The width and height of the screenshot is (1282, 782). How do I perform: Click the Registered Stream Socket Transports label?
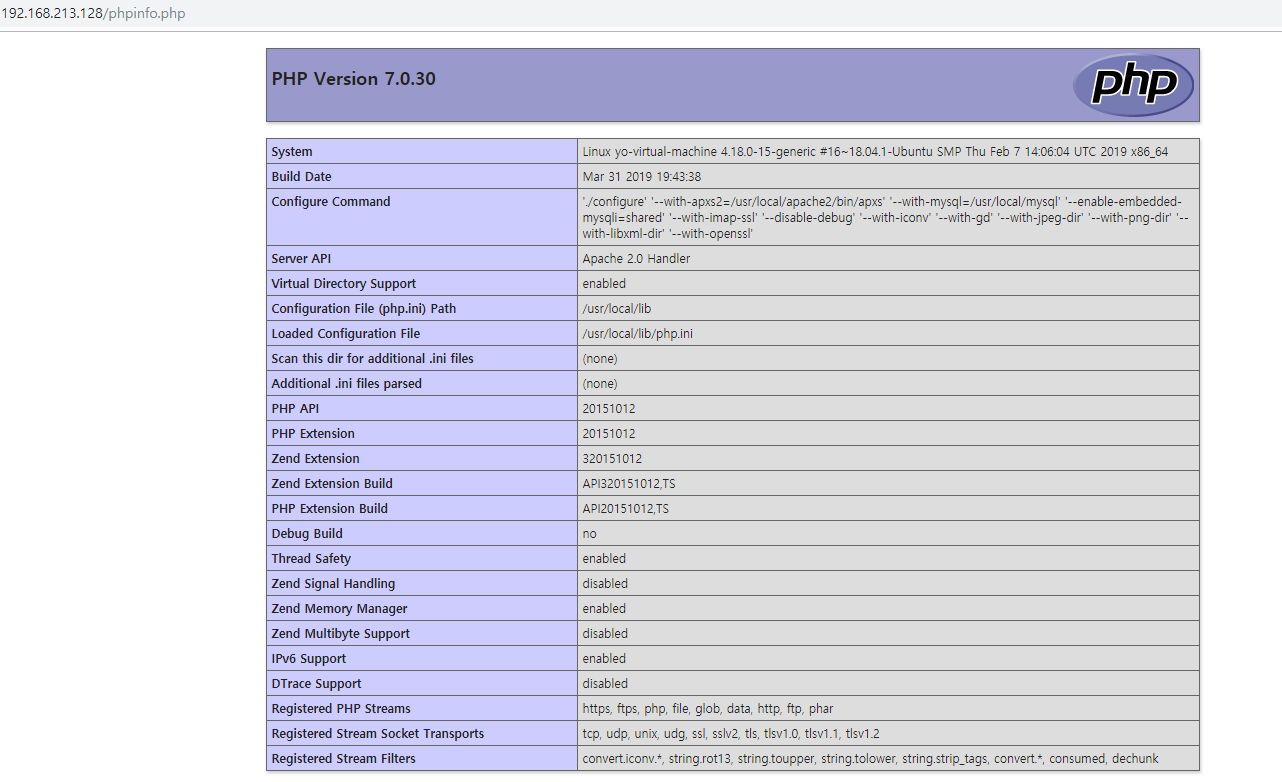click(x=378, y=734)
